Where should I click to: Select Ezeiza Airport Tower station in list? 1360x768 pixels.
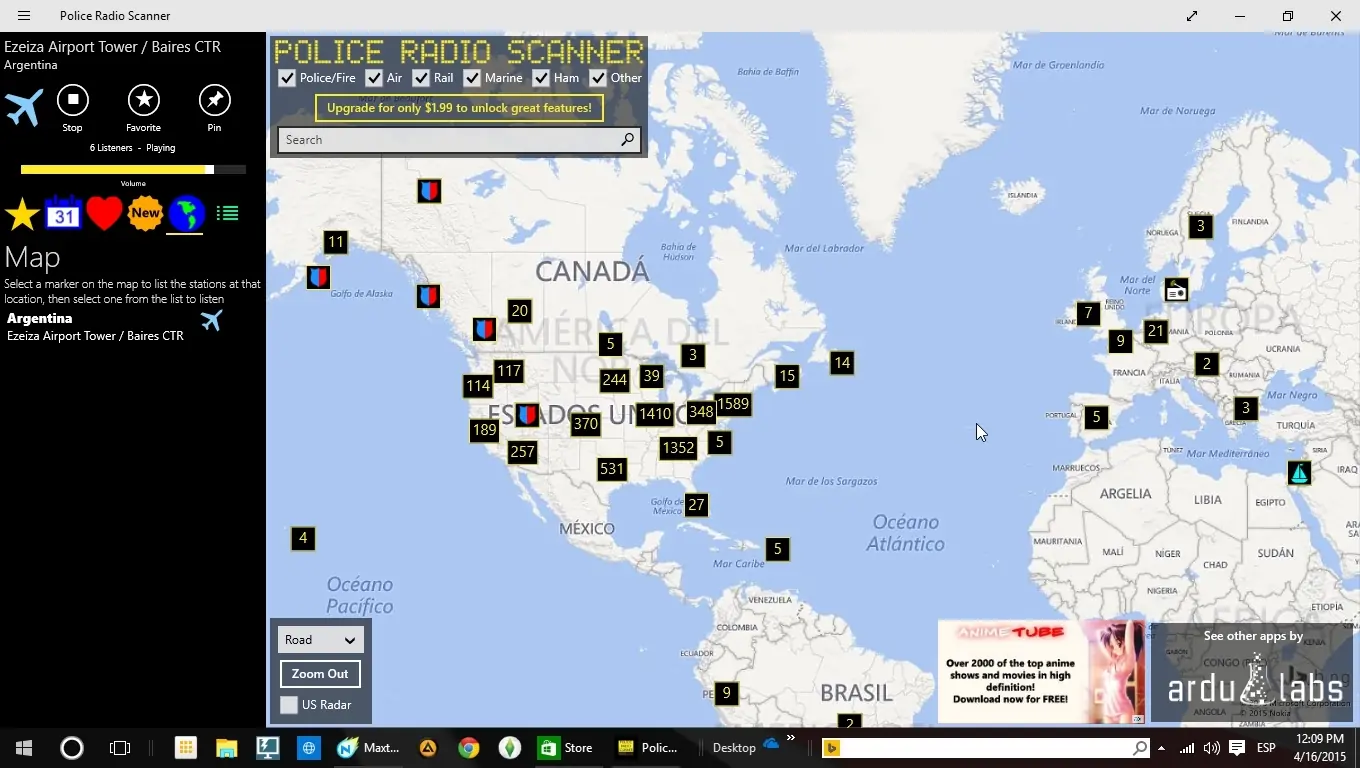point(95,336)
